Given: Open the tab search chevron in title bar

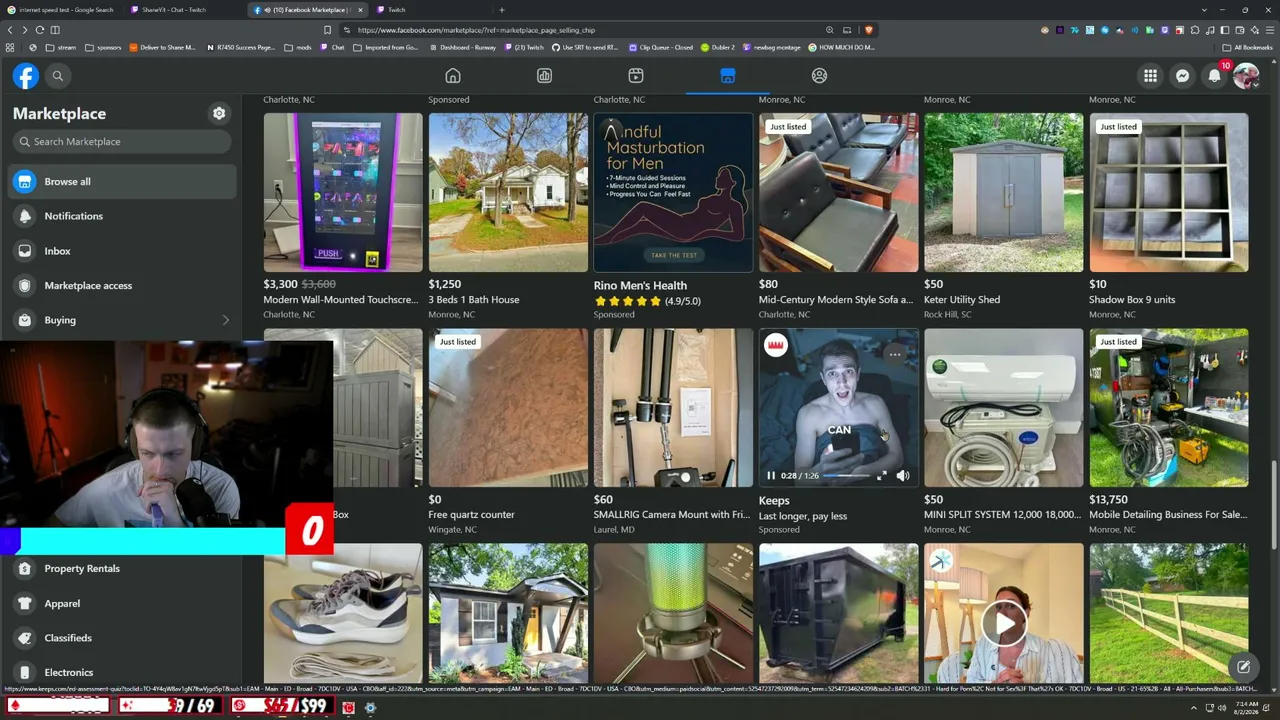Looking at the screenshot, I should (x=1204, y=10).
